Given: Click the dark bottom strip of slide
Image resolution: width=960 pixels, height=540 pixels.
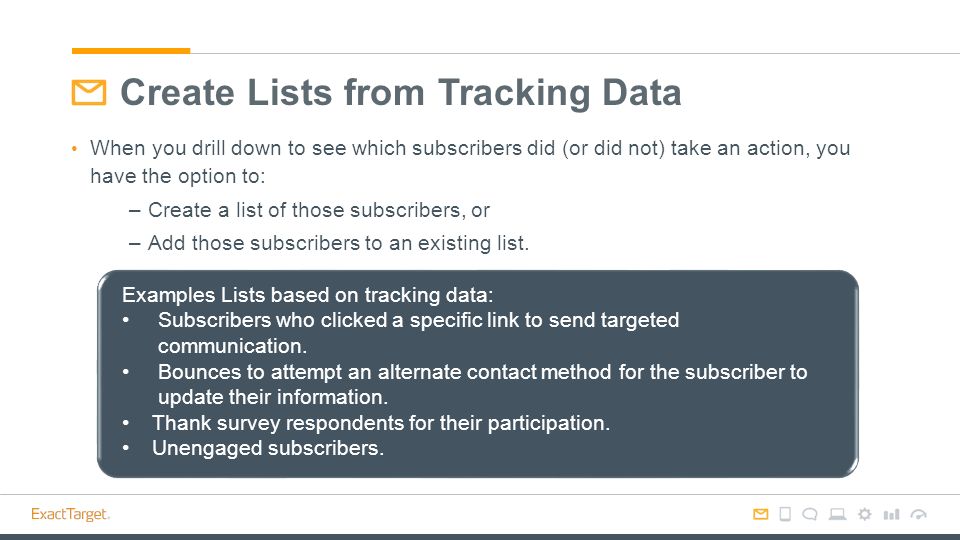Looking at the screenshot, I should pos(480,537).
